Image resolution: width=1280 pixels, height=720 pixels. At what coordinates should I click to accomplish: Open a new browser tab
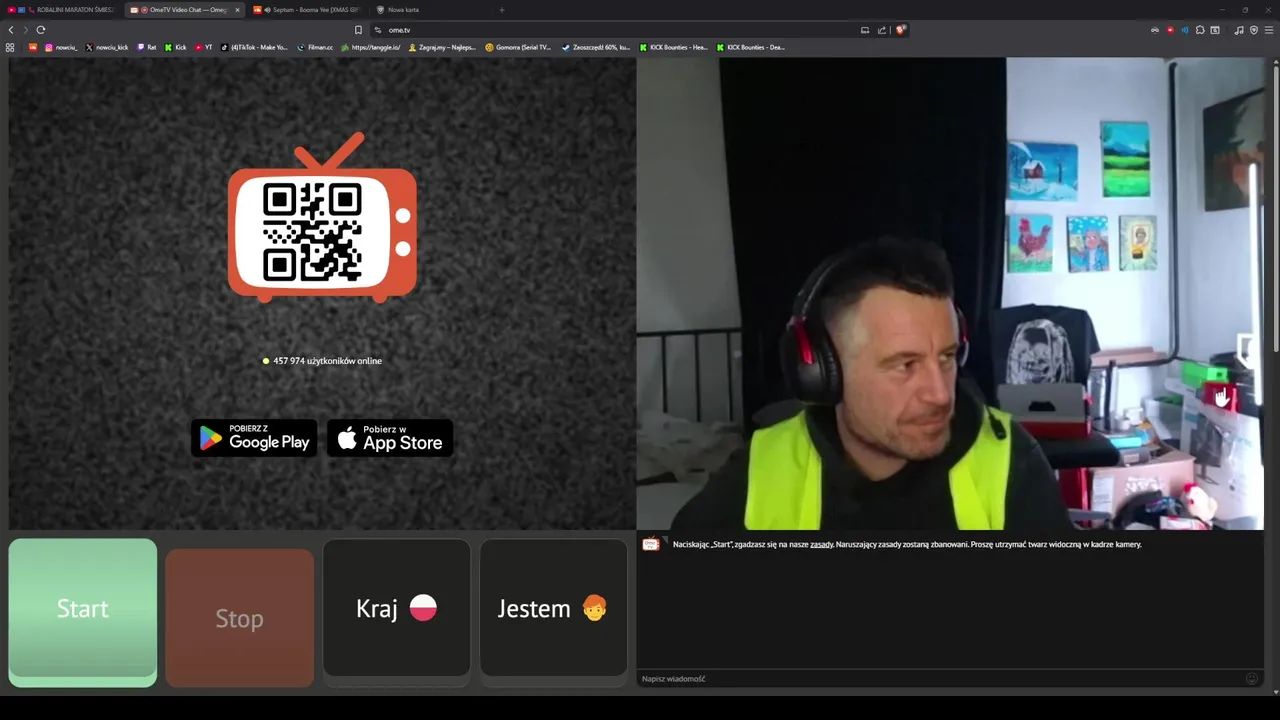click(502, 10)
